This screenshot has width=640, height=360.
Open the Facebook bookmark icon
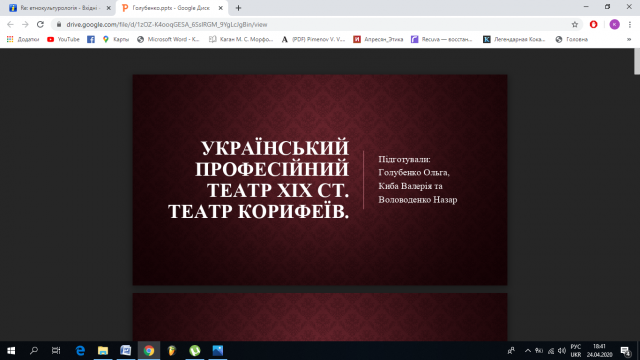(91, 39)
